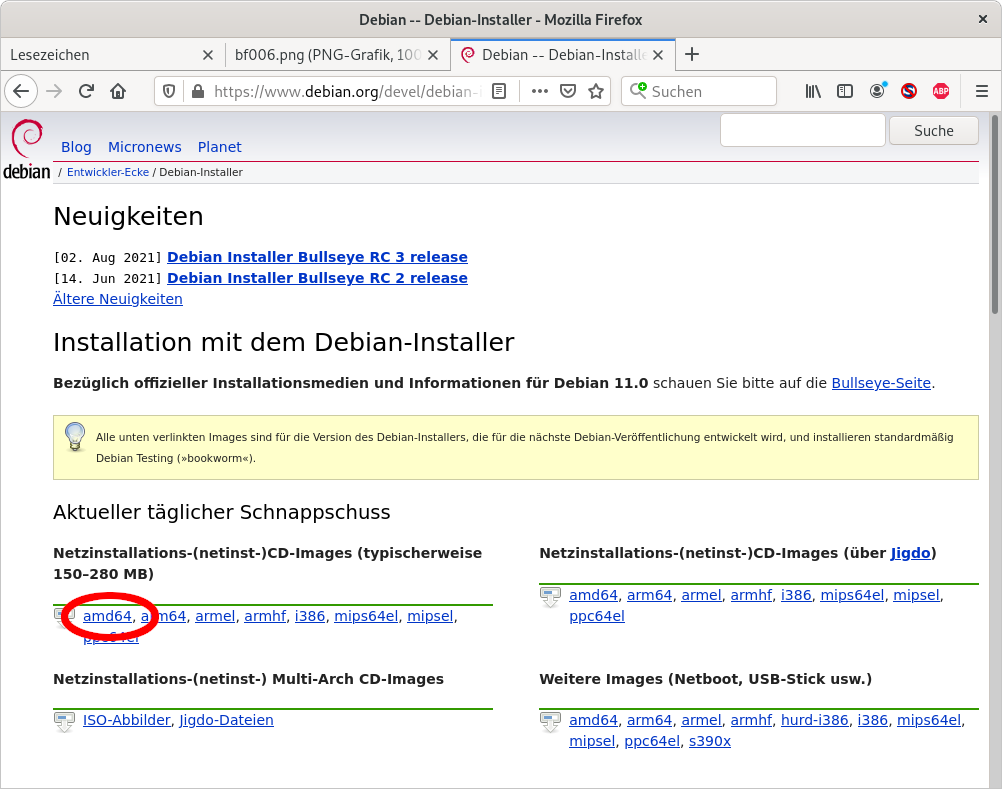Image resolution: width=1002 pixels, height=789 pixels.
Task: Open Firefox hamburger menu
Action: pos(982,91)
